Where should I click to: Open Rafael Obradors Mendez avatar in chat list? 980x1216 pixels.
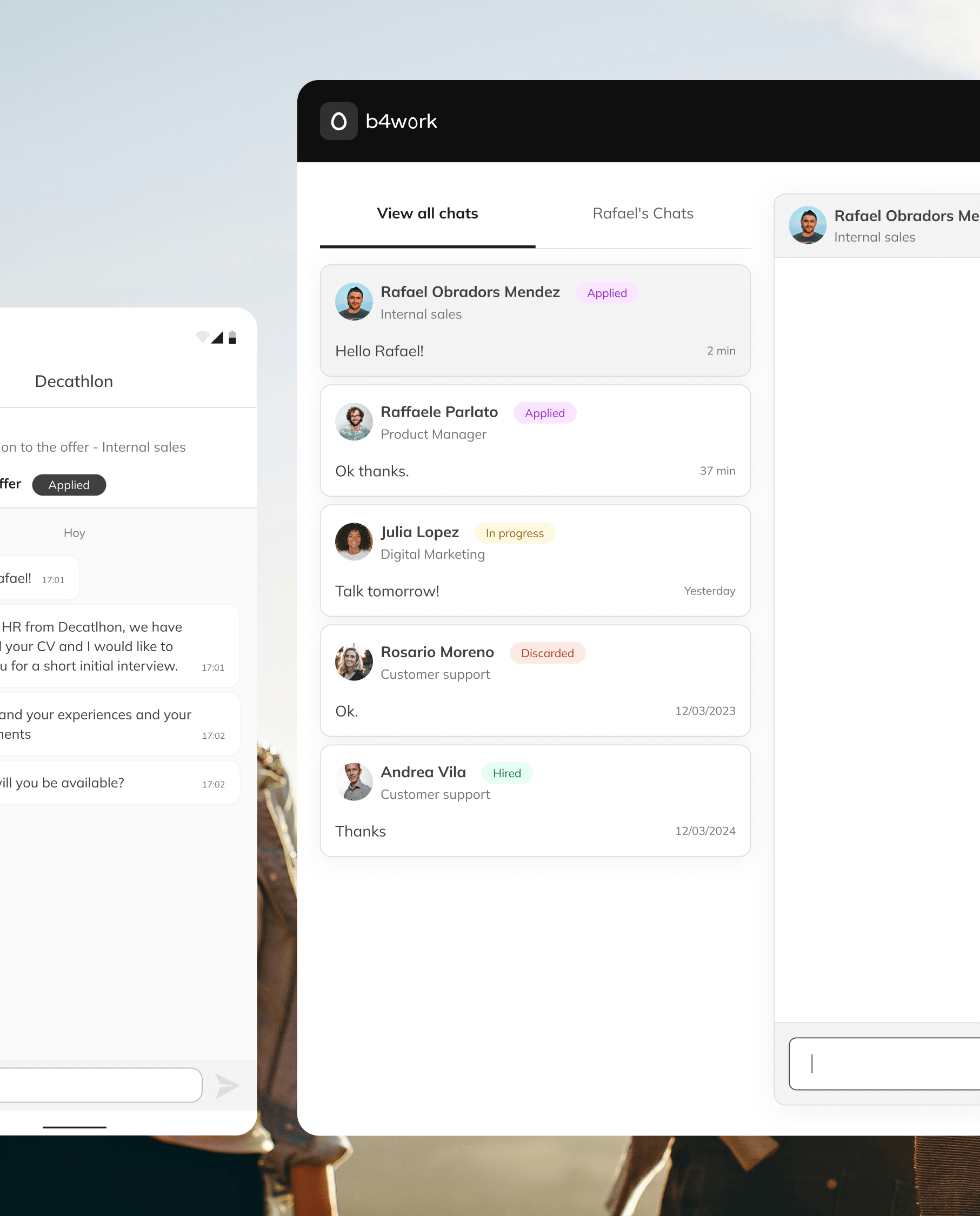pyautogui.click(x=354, y=302)
